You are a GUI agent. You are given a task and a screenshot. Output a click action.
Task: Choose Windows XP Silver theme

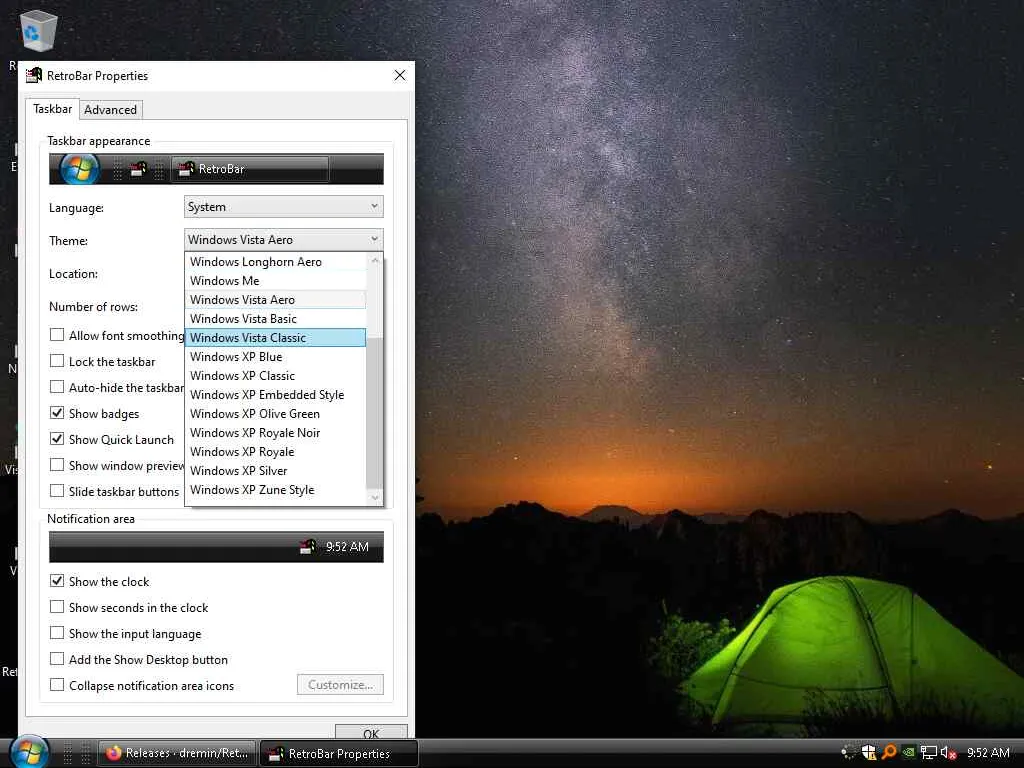(276, 470)
